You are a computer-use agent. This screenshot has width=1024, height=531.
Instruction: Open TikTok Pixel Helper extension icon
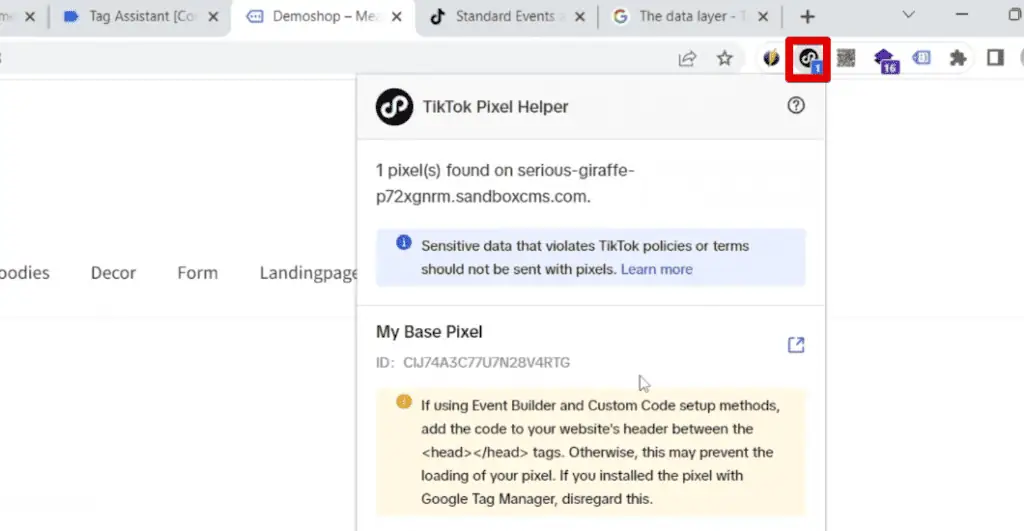pyautogui.click(x=808, y=59)
